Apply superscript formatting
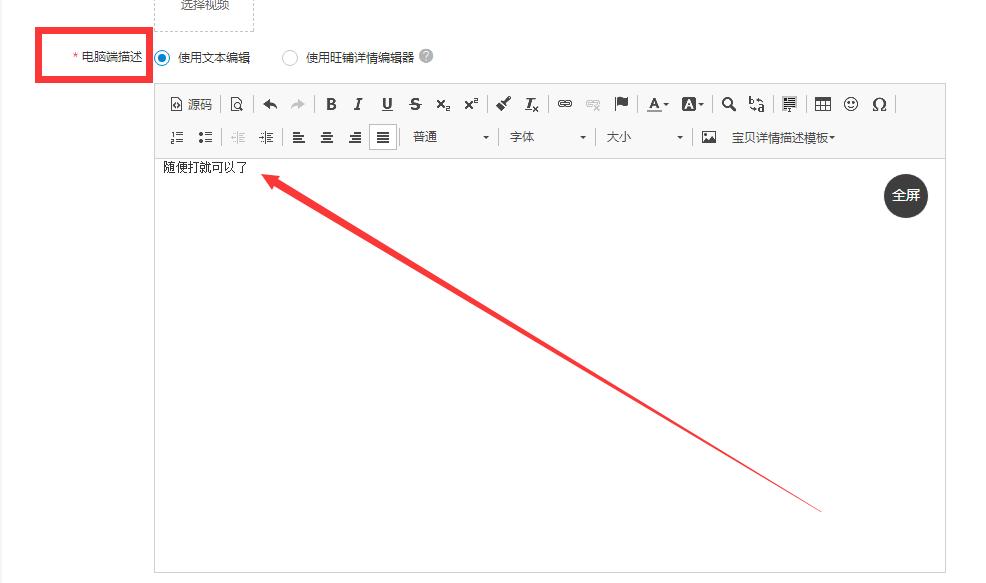This screenshot has width=986, height=583. 471,104
